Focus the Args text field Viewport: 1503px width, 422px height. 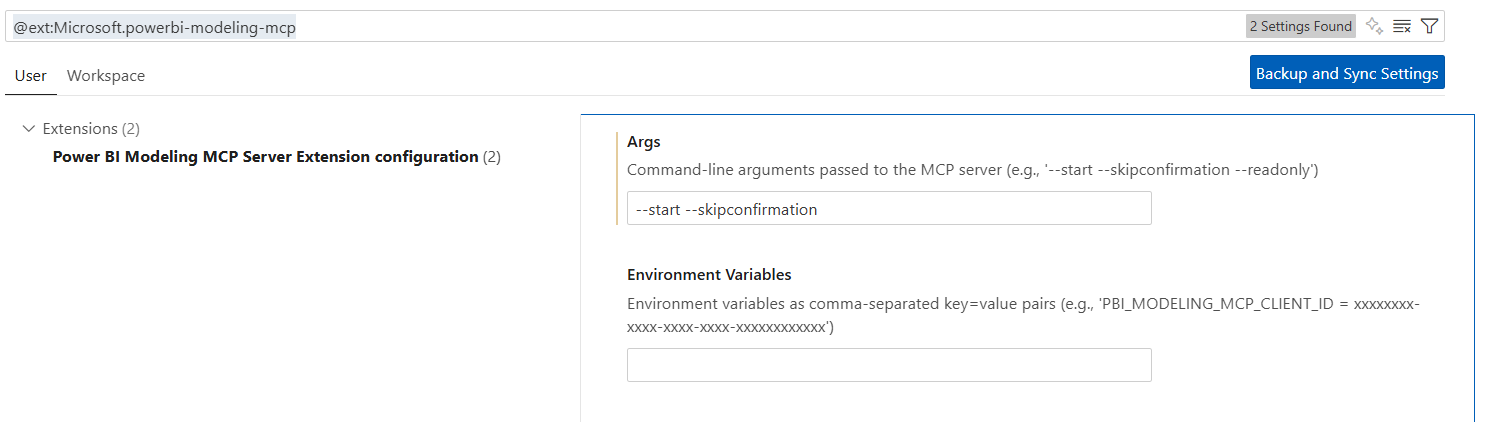(x=888, y=209)
